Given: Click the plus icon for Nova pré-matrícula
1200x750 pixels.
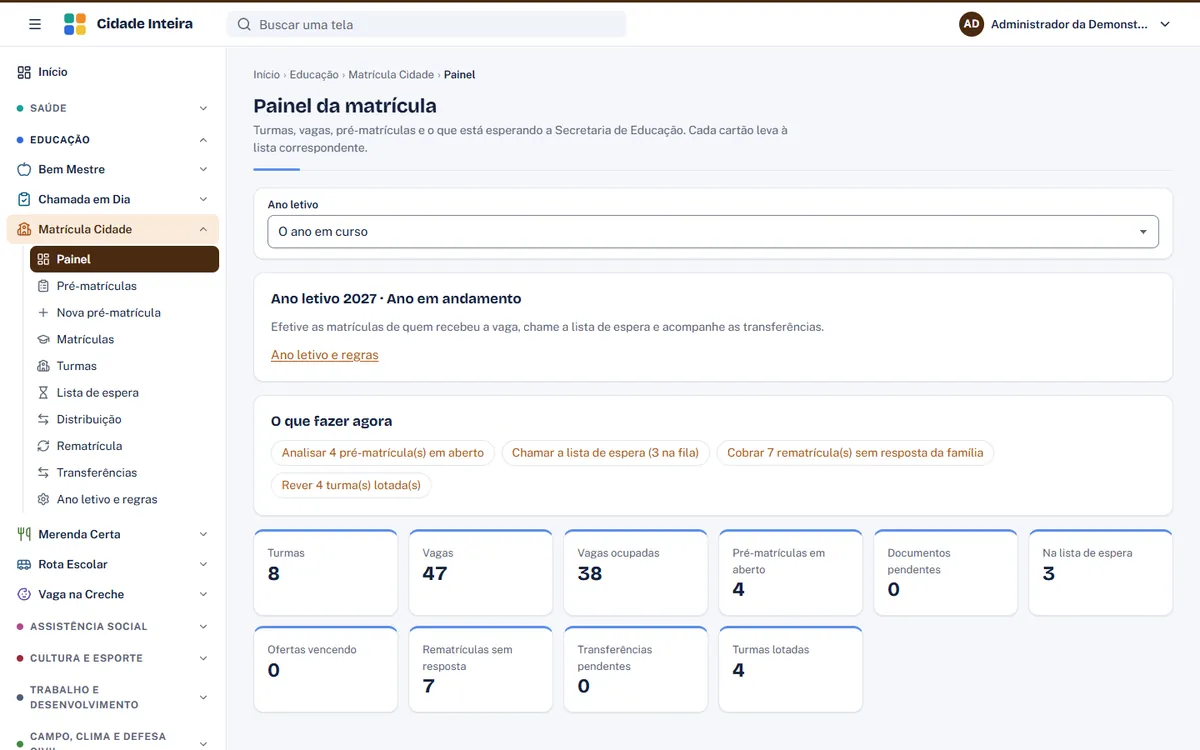Looking at the screenshot, I should (43, 313).
